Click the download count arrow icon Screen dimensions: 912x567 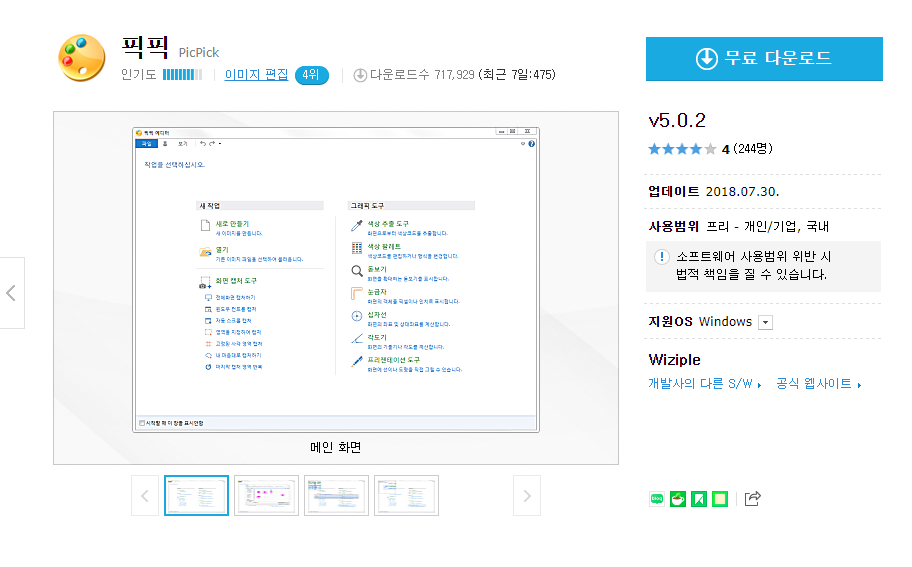tap(360, 75)
